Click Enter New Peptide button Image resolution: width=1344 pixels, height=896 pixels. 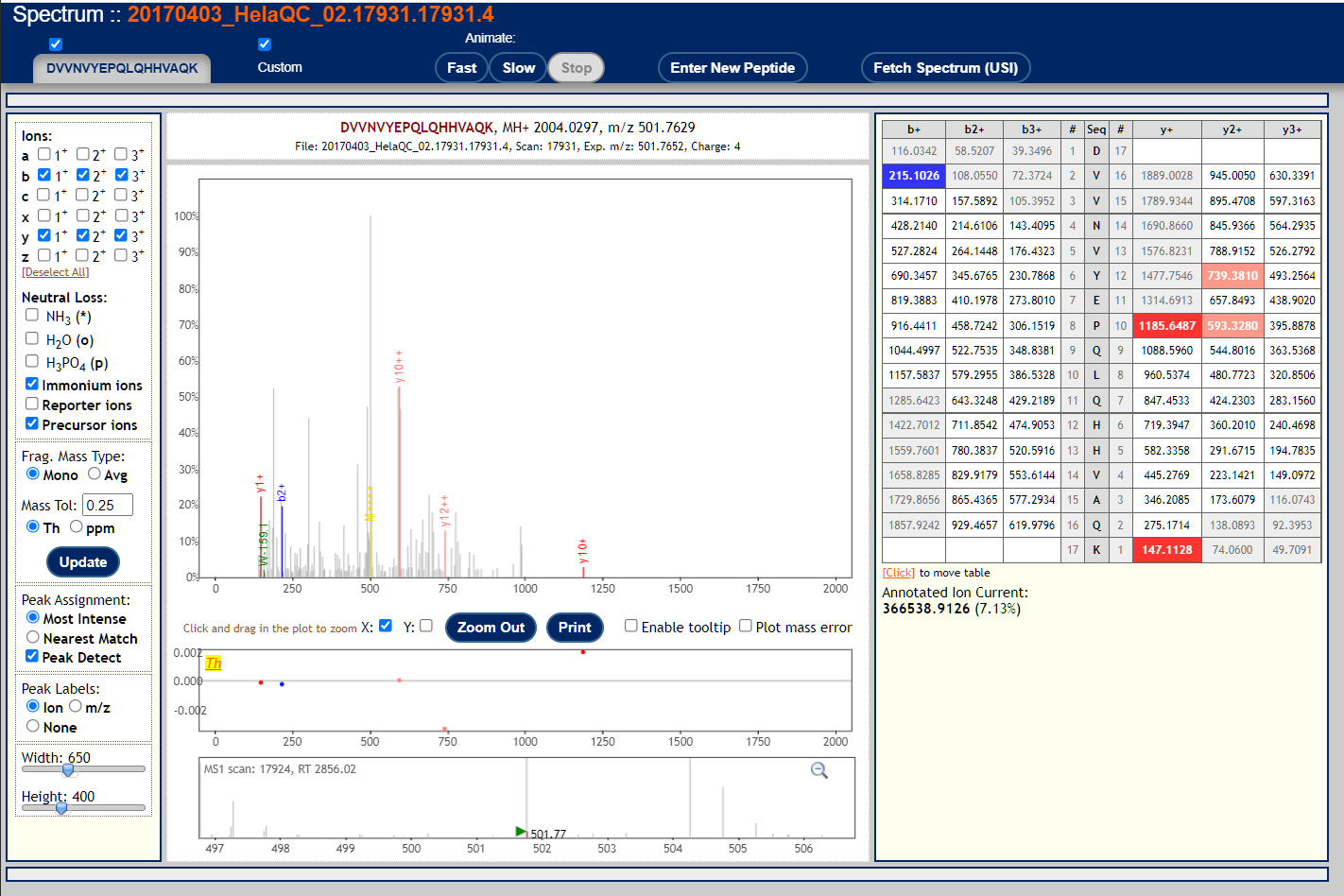click(732, 68)
